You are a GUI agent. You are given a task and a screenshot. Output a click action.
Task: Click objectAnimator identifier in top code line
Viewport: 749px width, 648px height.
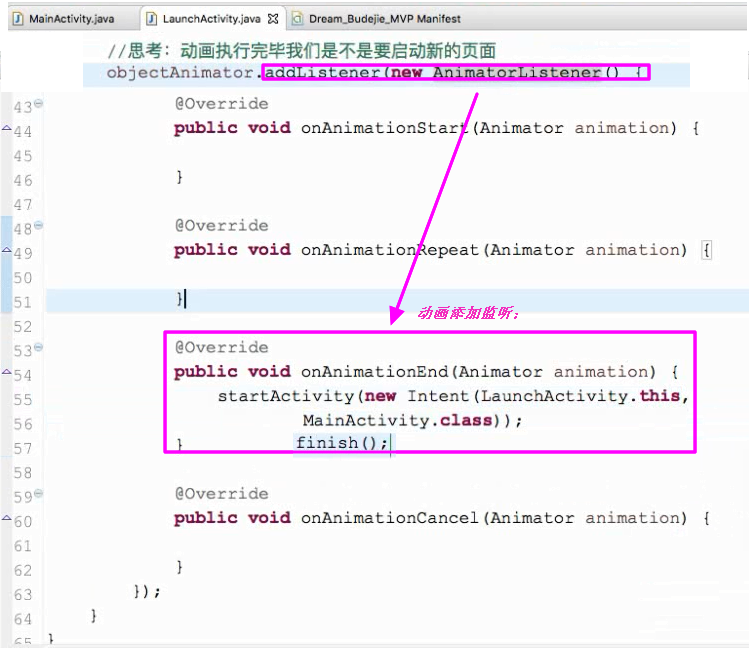[x=180, y=73]
